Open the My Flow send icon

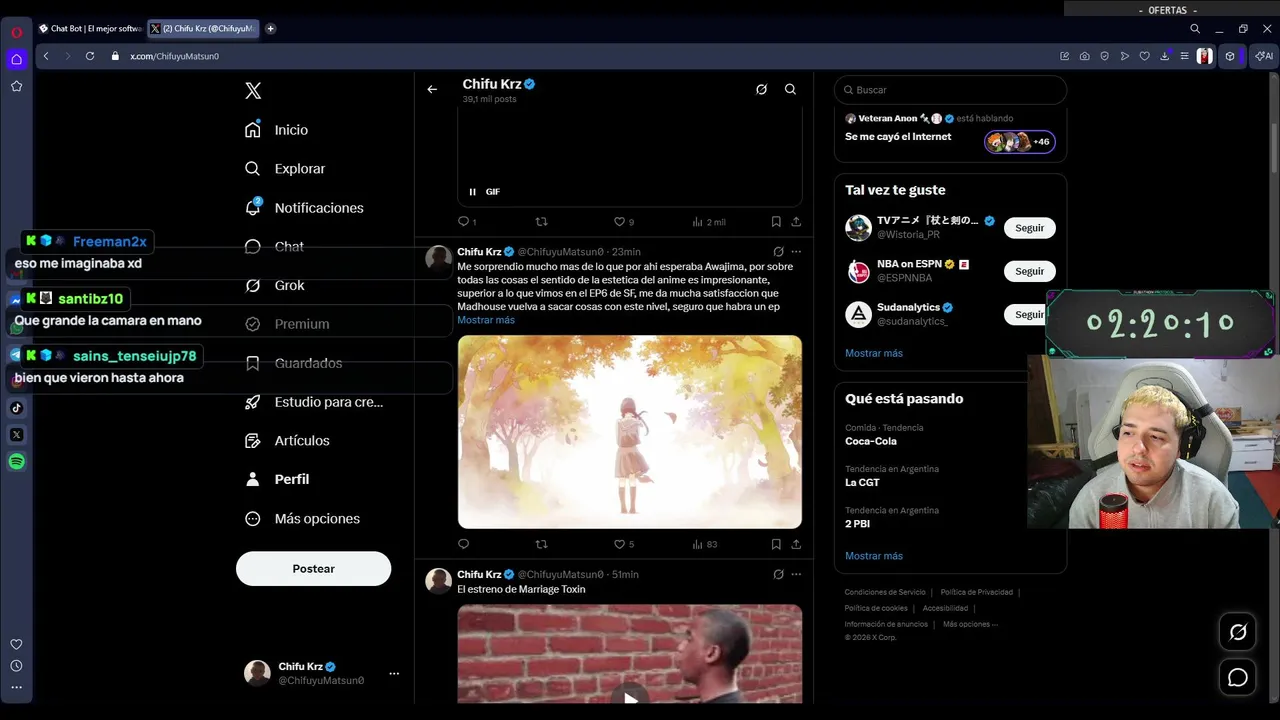[x=1125, y=56]
